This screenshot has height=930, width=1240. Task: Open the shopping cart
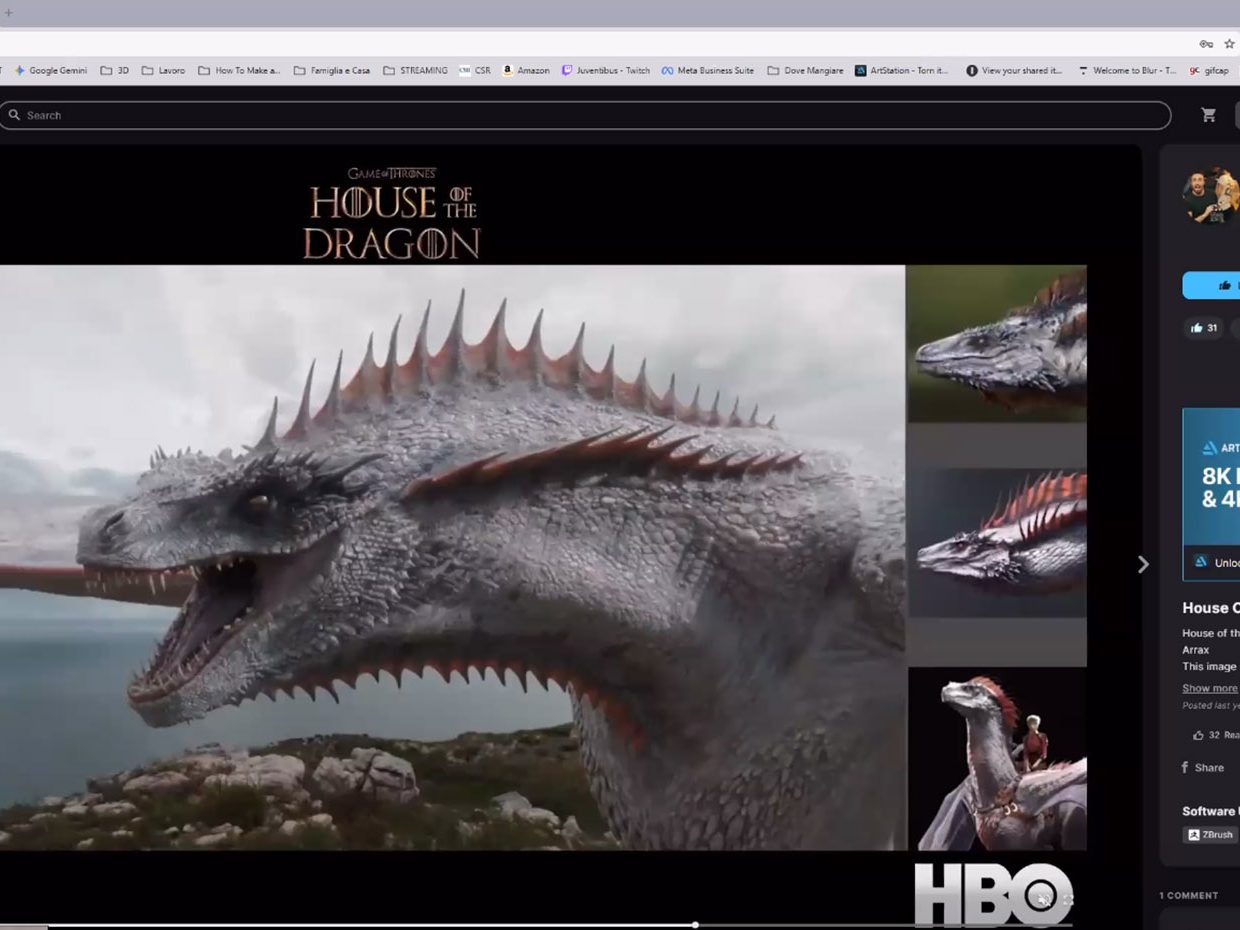pyautogui.click(x=1208, y=115)
